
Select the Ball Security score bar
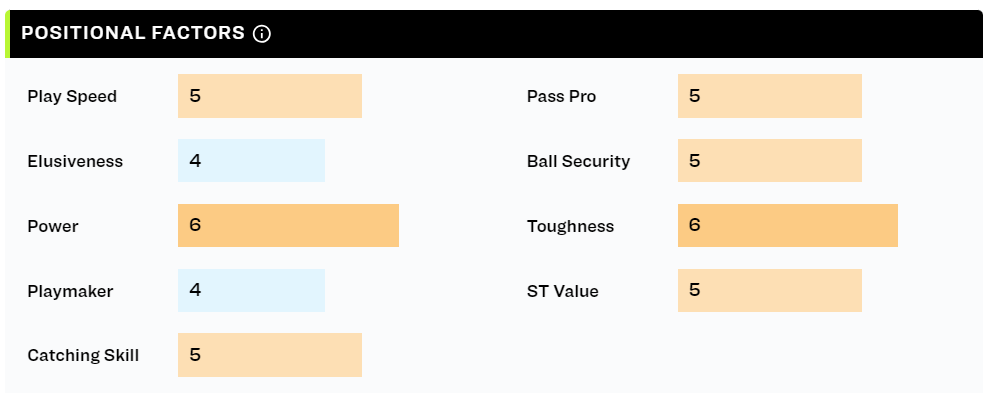point(769,160)
